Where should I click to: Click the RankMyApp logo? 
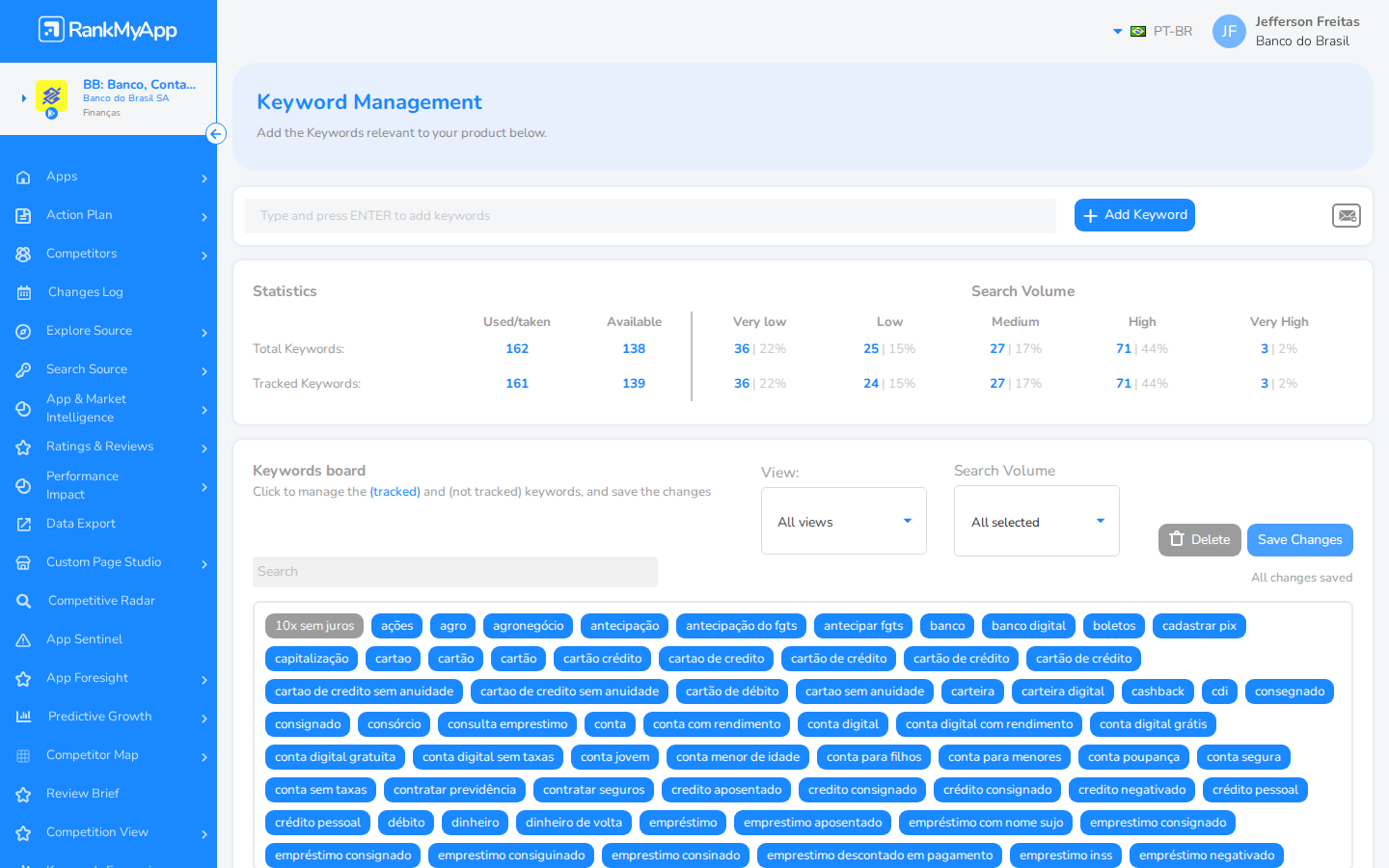pos(108,30)
